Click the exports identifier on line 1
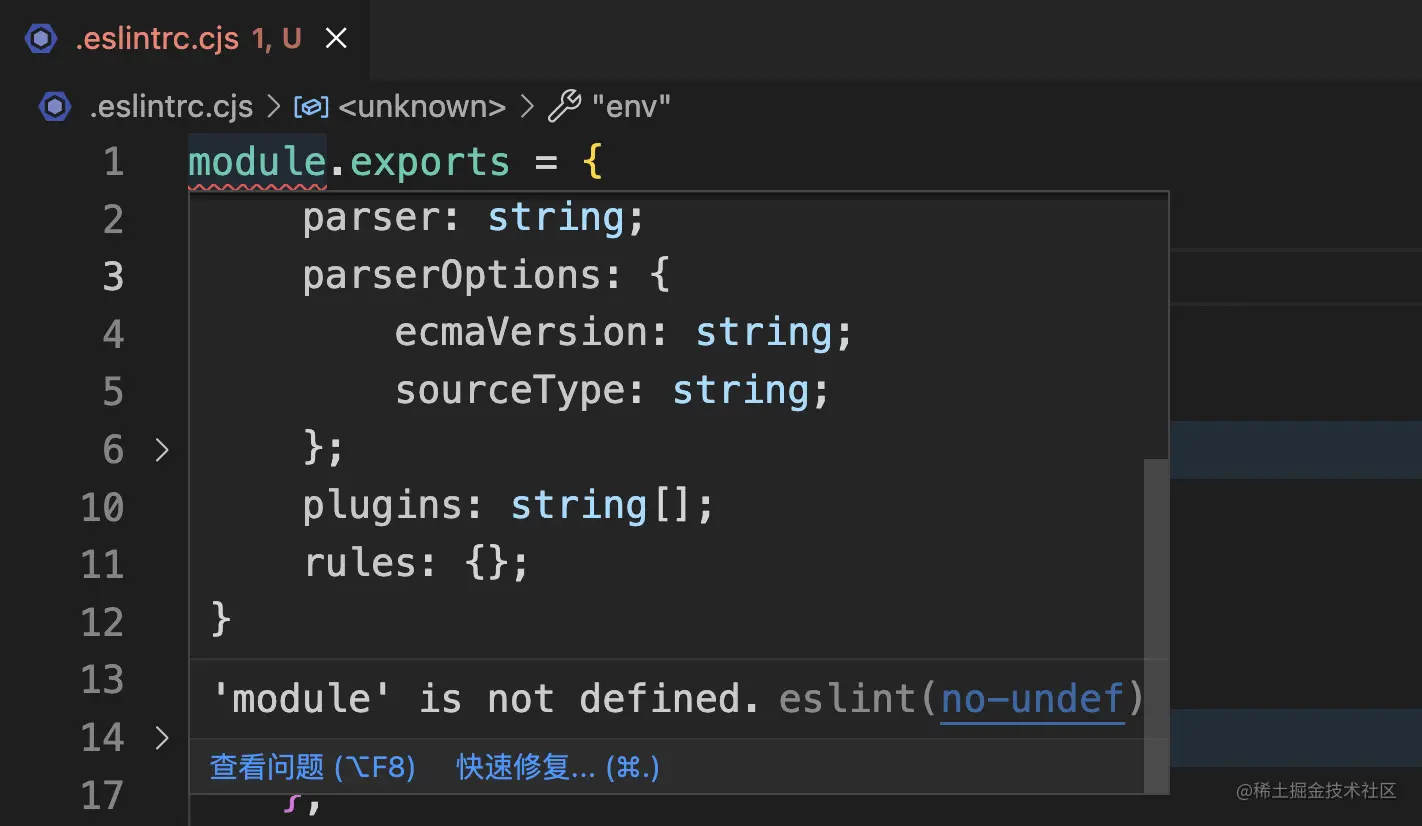The height and width of the screenshot is (826, 1422). pos(430,162)
